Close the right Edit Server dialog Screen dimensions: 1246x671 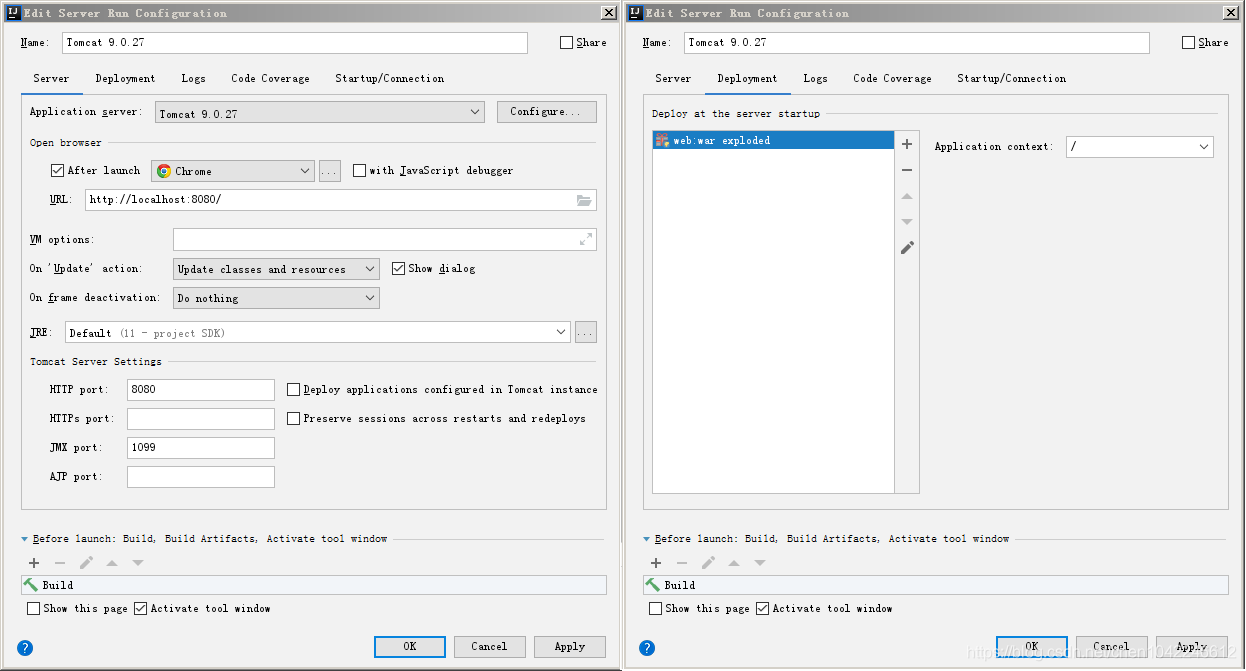click(1230, 13)
